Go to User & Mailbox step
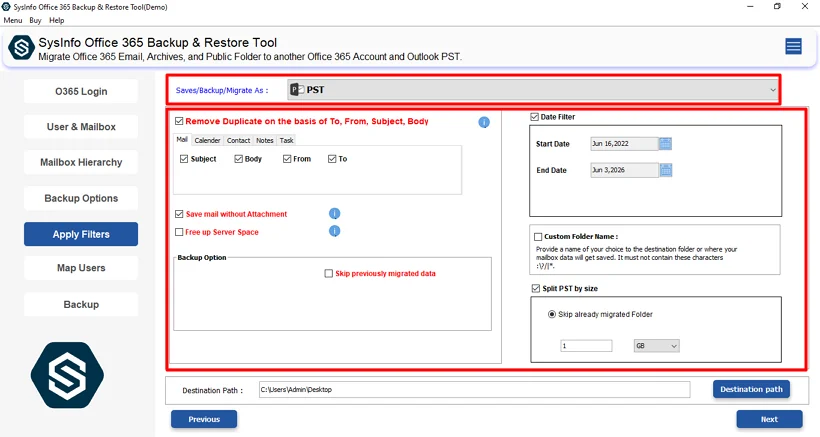This screenshot has height=437, width=820. point(81,127)
